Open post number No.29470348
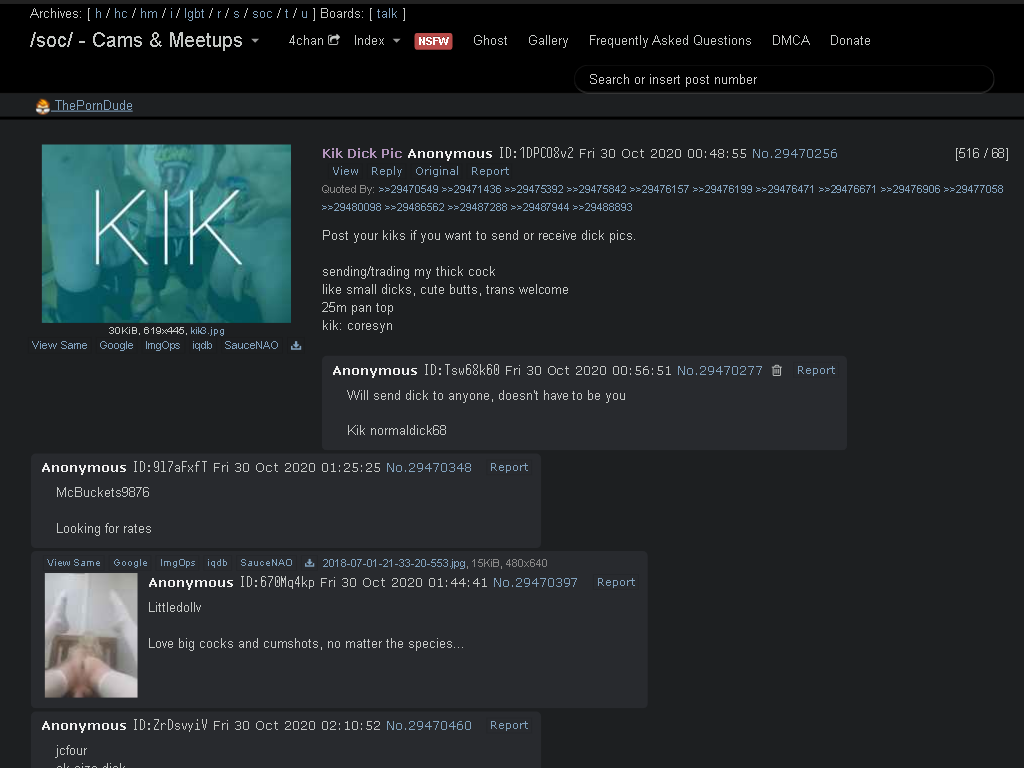Image resolution: width=1024 pixels, height=768 pixels. click(428, 468)
